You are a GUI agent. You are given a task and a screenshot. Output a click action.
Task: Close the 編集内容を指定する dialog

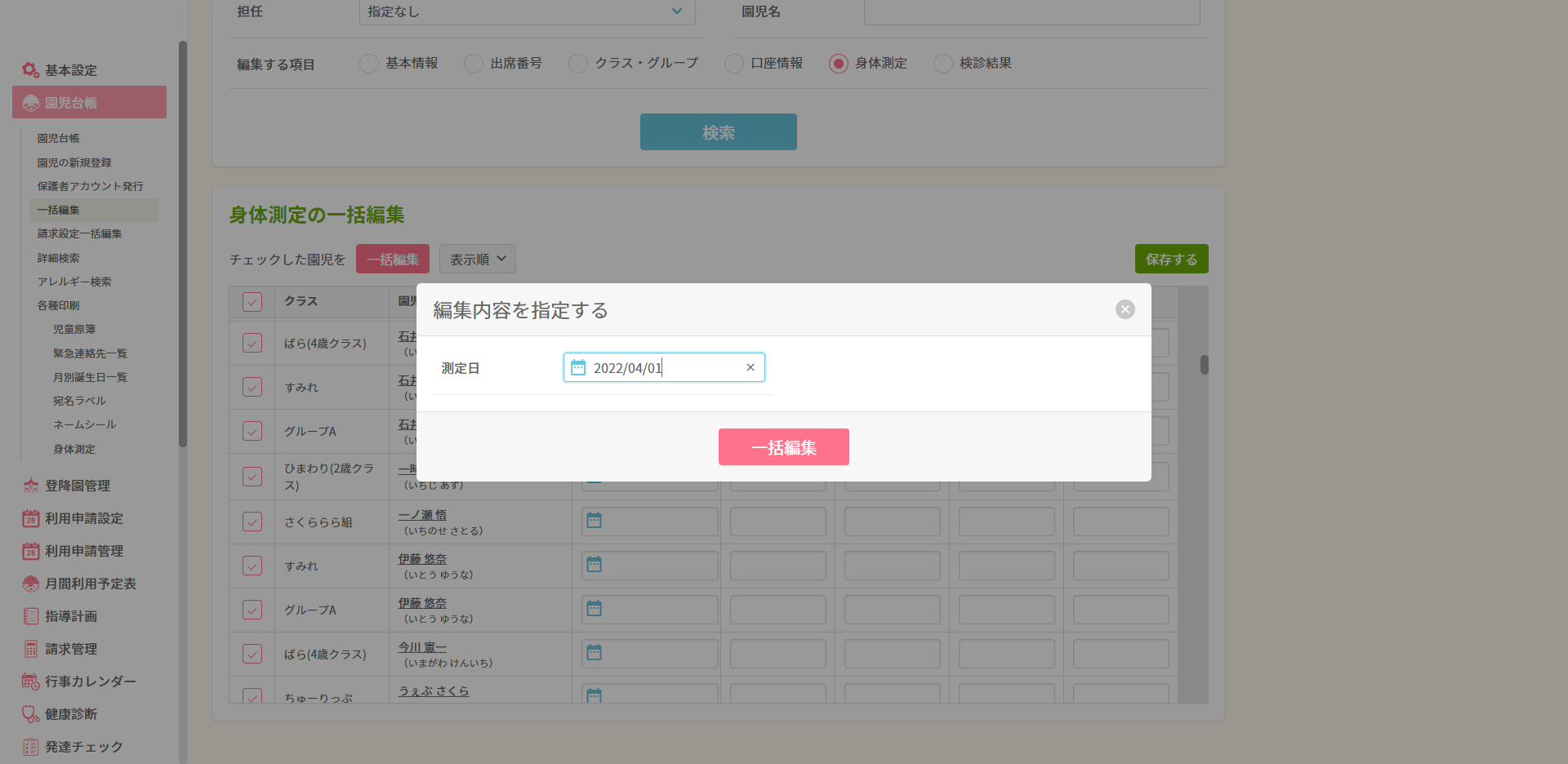(x=1125, y=309)
